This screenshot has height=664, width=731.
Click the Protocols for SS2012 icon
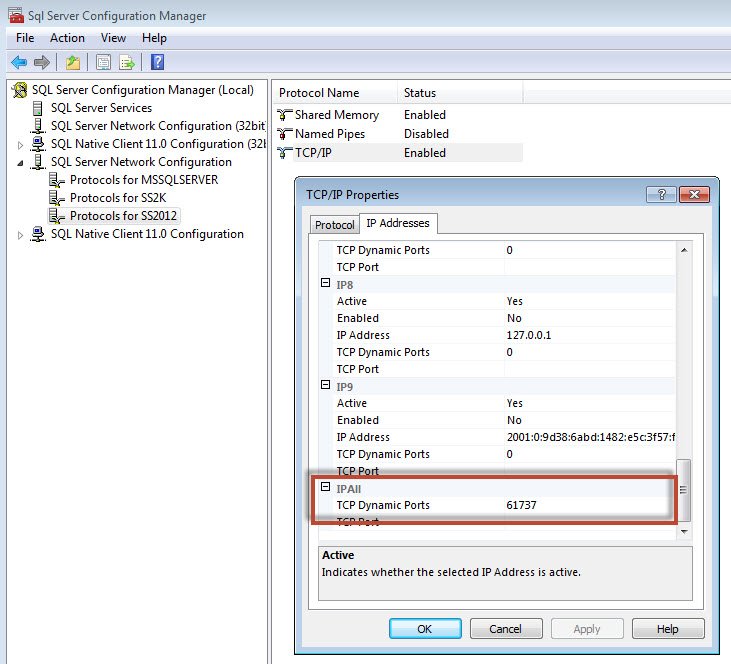tap(56, 216)
